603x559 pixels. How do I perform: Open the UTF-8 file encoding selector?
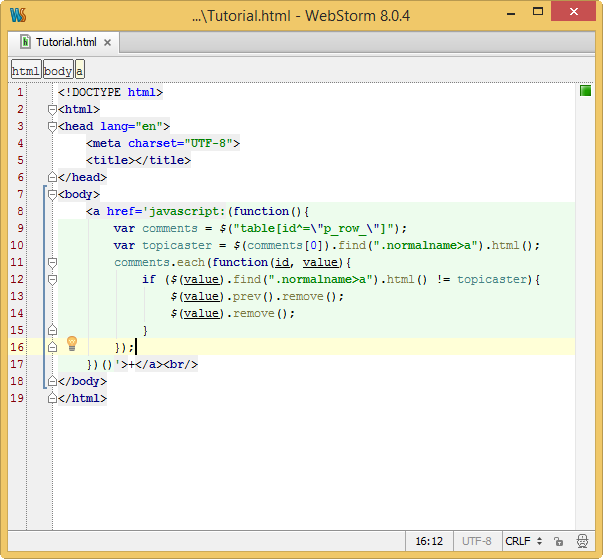[x=477, y=541]
